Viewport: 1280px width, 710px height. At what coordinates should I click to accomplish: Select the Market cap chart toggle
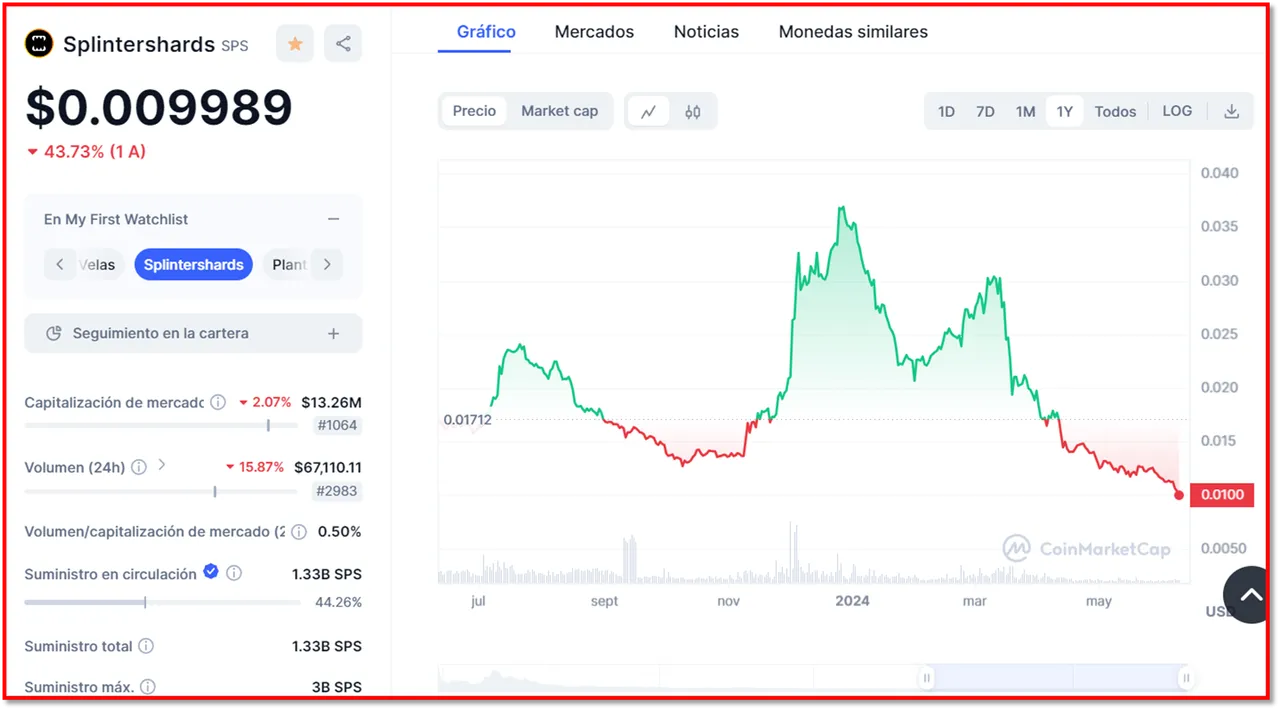tap(559, 111)
